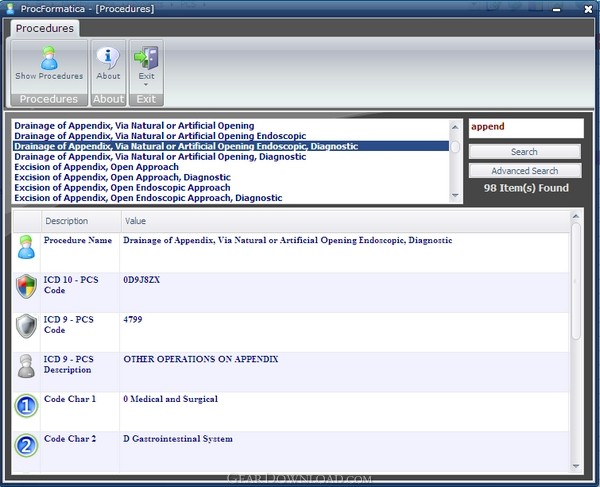Viewport: 600px width, 487px height.
Task: Click the Code Char 1 number icon
Action: click(x=26, y=406)
